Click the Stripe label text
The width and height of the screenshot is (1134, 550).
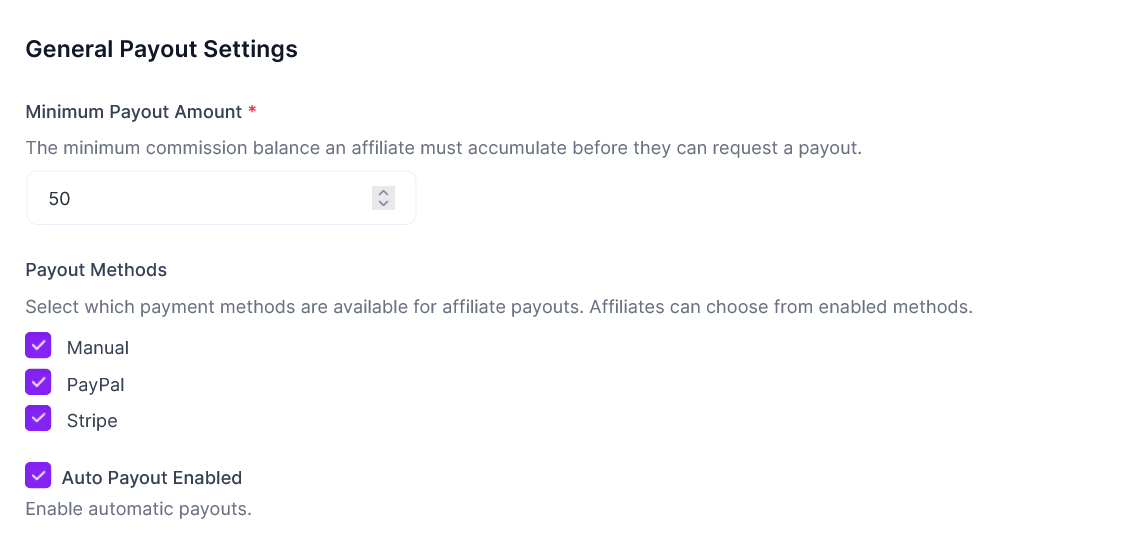pos(92,421)
